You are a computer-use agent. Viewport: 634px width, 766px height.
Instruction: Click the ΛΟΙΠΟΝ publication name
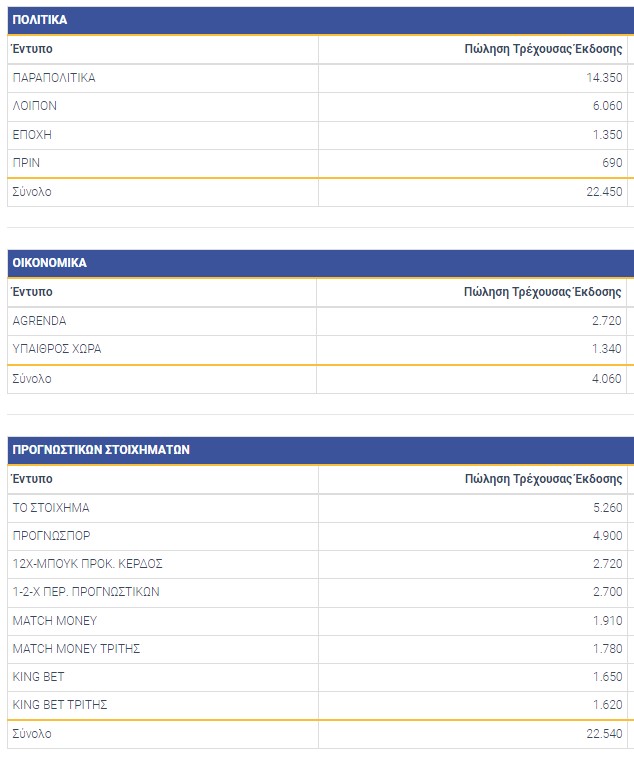tap(35, 106)
